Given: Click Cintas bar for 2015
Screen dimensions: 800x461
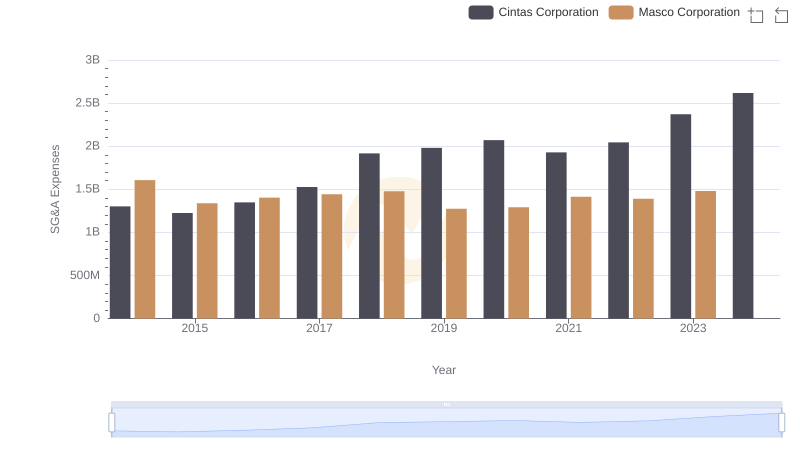Looking at the screenshot, I should [x=183, y=266].
